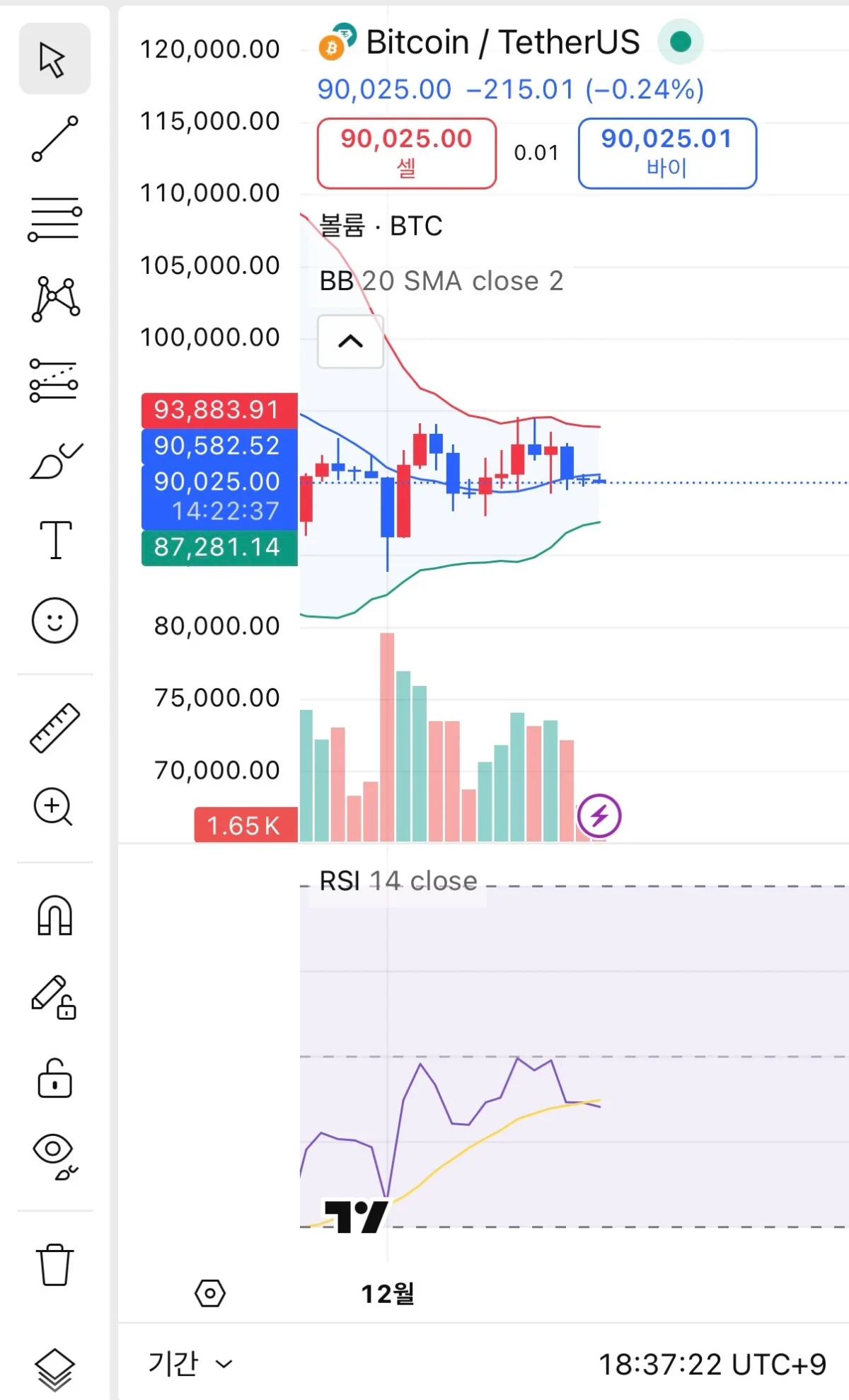
Task: Click the red 셀 sell button
Action: (407, 153)
